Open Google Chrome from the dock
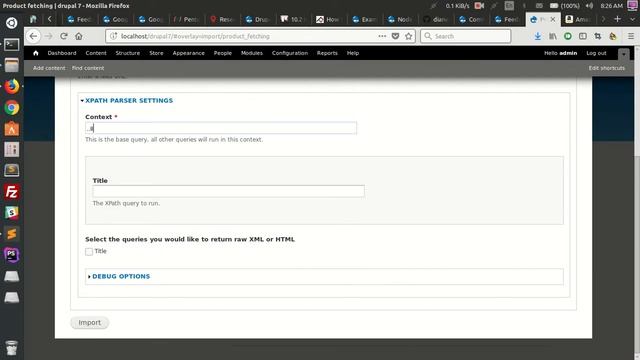640x360 pixels. pos(11,108)
